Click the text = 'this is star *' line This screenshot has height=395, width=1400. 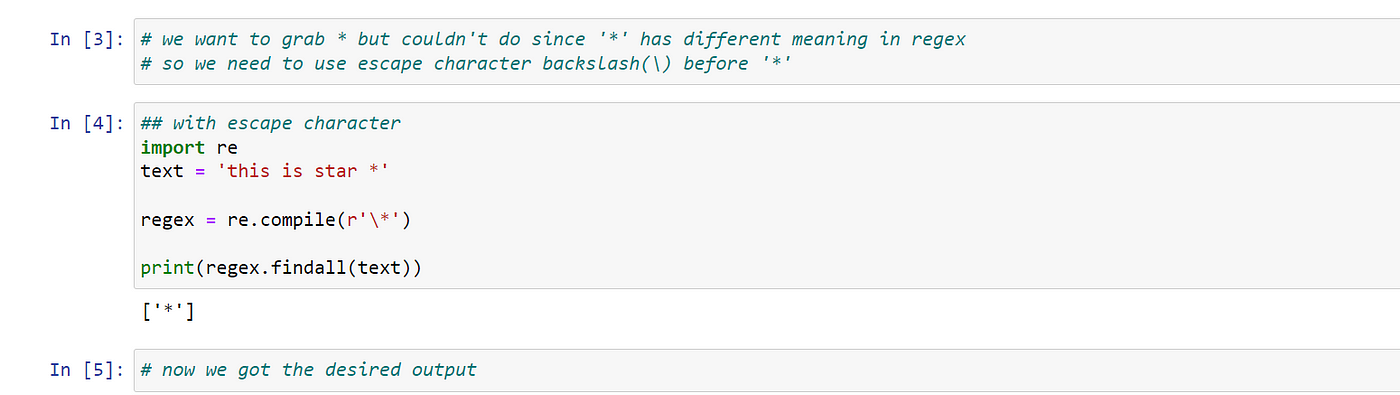(x=265, y=171)
